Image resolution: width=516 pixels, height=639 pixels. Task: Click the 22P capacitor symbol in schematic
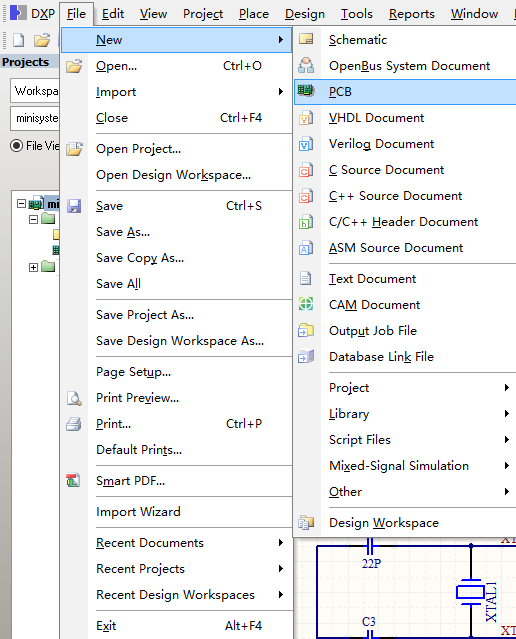[x=370, y=546]
